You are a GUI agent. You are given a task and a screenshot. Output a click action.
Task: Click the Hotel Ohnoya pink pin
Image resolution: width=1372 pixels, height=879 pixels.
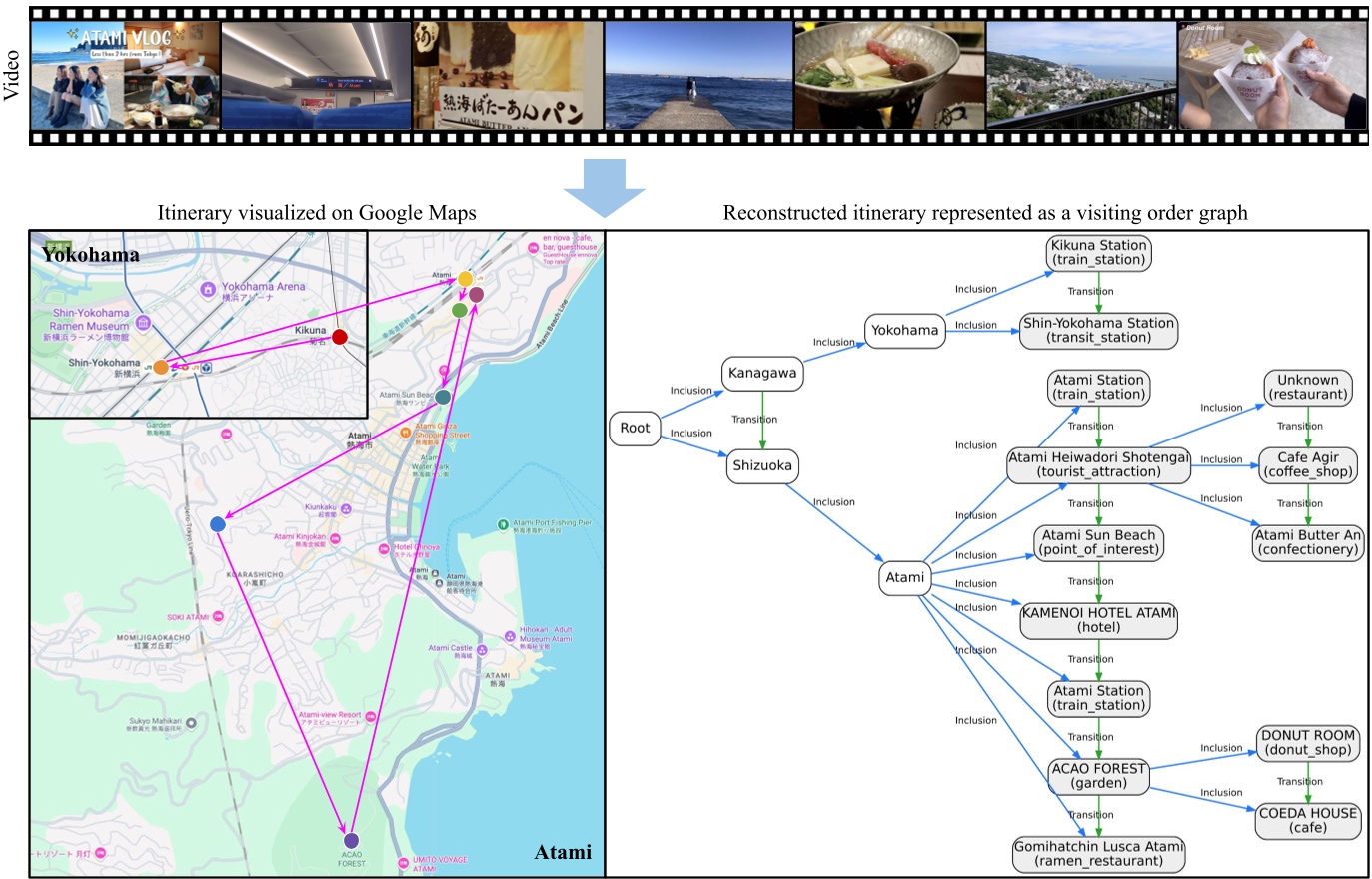tap(383, 549)
